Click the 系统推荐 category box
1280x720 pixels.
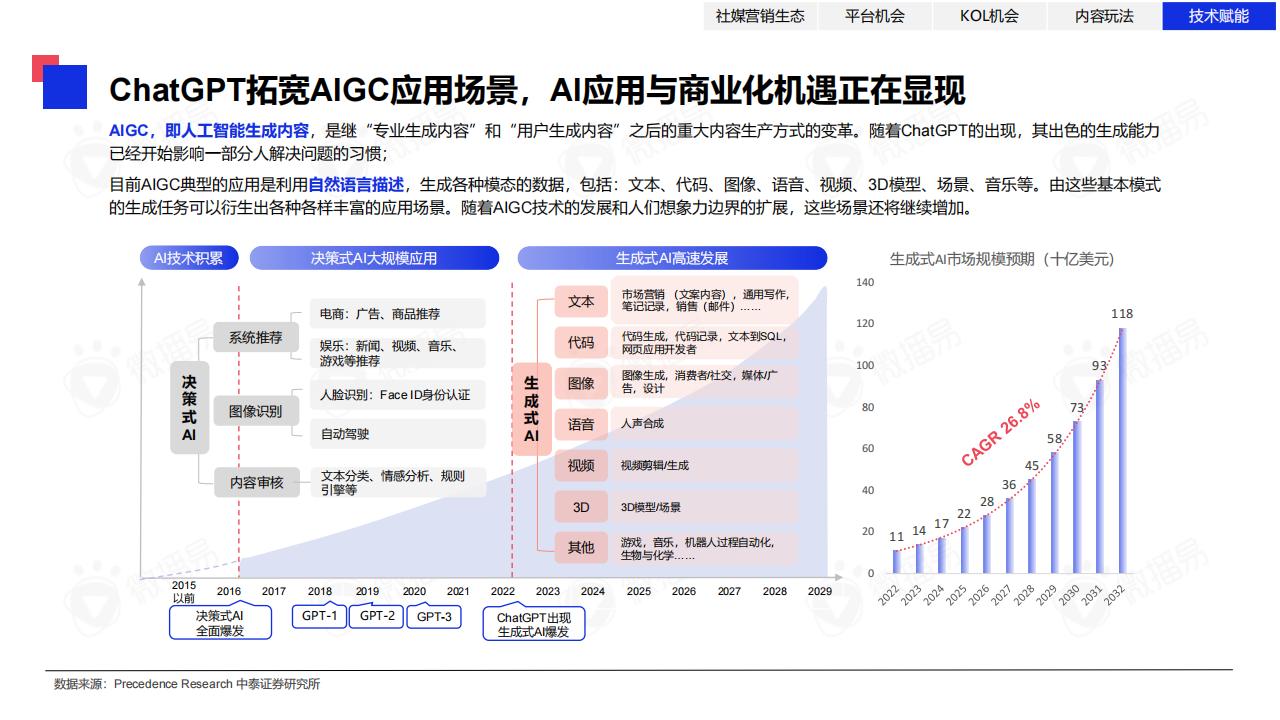tap(255, 337)
